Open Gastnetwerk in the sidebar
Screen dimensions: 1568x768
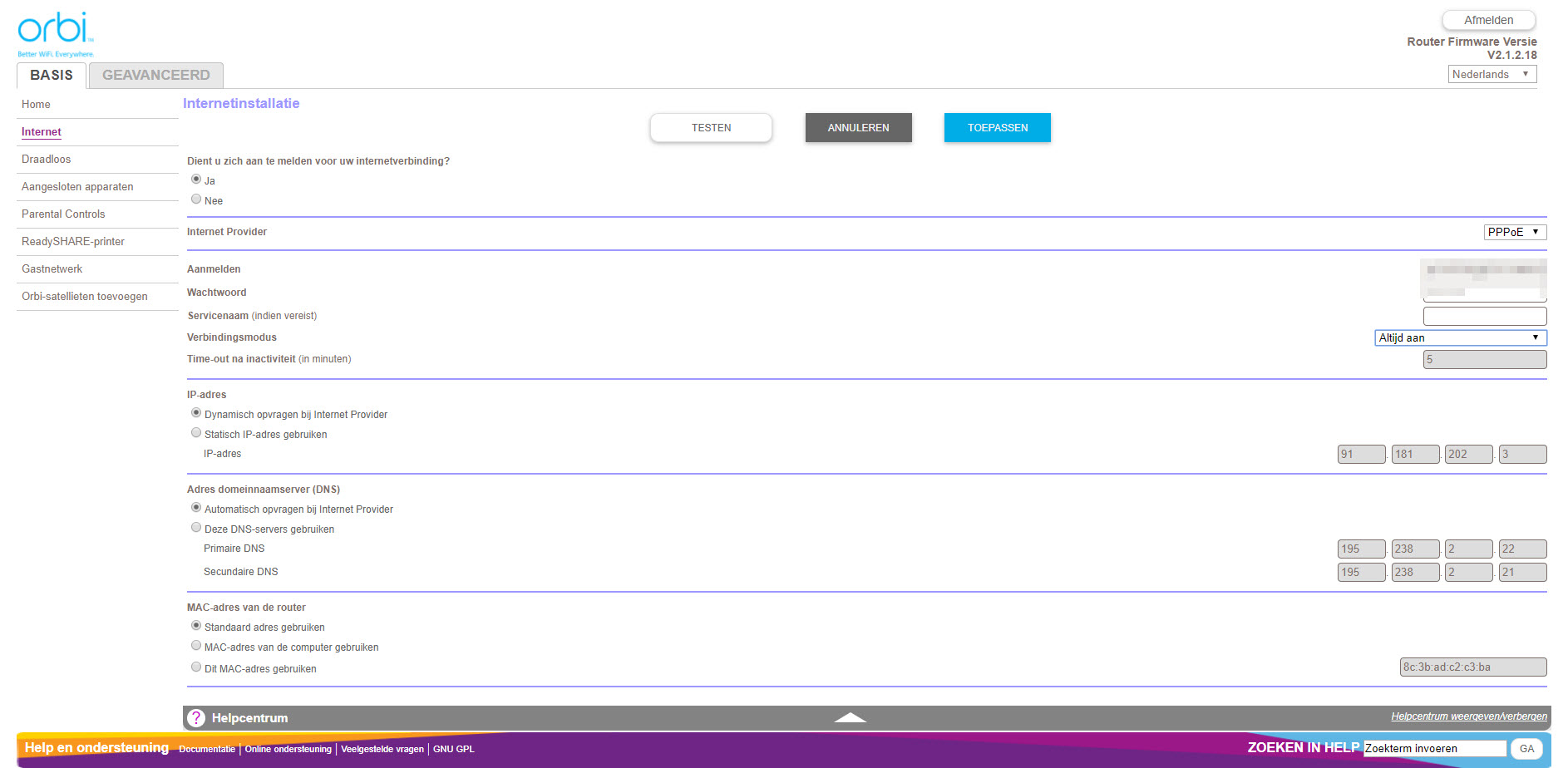pos(52,269)
